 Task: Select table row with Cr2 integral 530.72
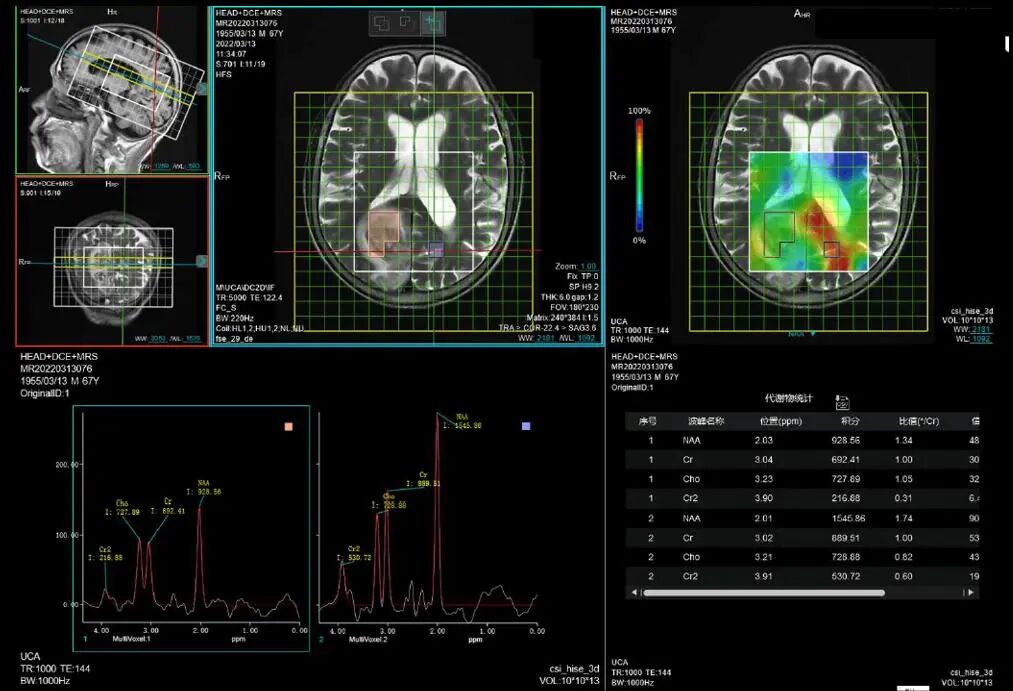pos(802,576)
